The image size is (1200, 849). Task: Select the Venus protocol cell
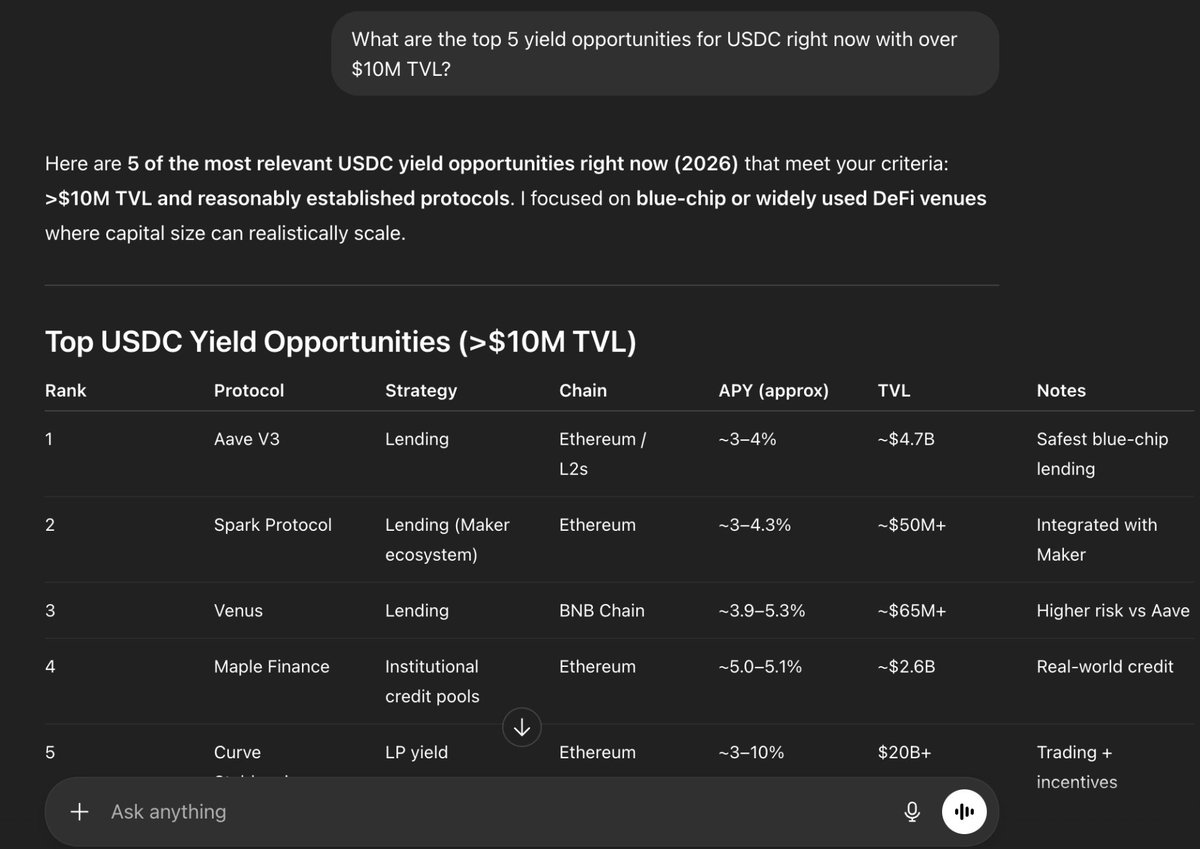pos(238,611)
